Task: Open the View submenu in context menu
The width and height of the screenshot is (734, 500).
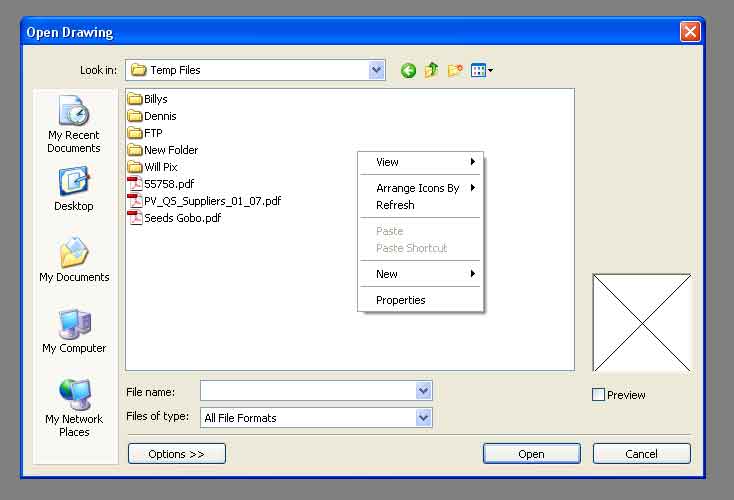Action: click(420, 162)
